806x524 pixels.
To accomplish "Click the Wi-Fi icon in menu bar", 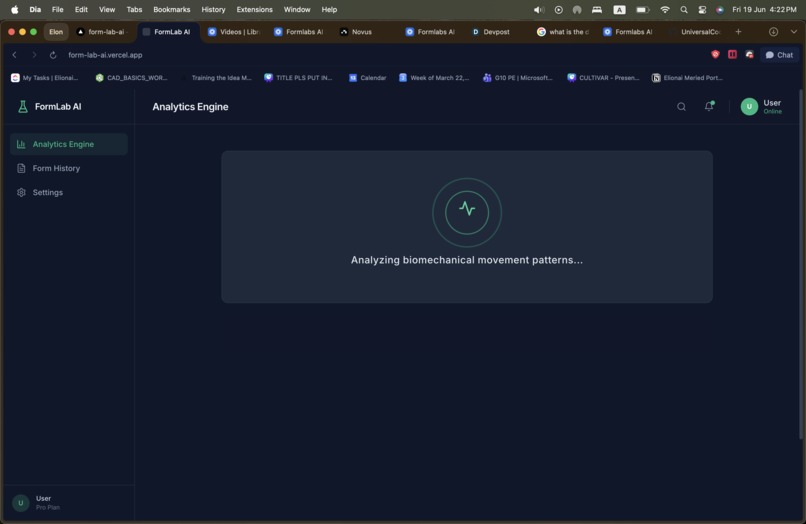I will (665, 10).
